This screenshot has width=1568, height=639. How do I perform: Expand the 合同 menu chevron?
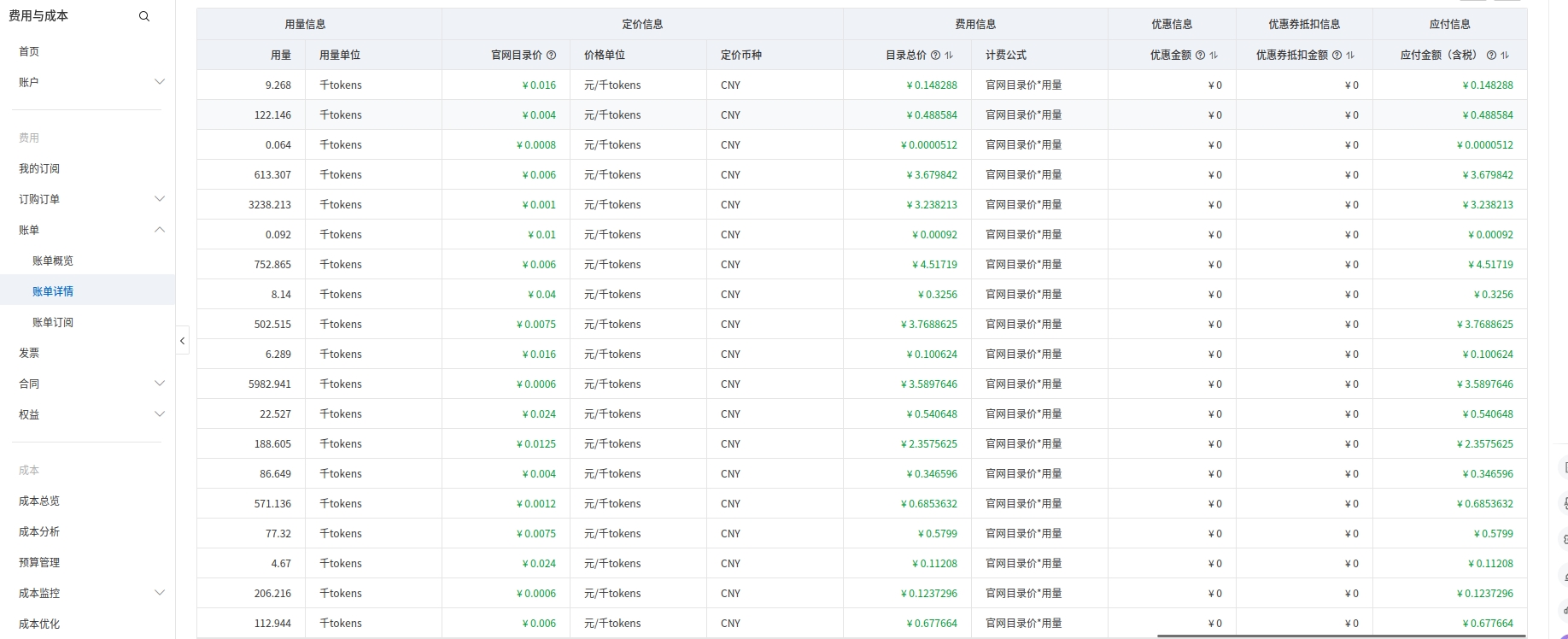[160, 384]
